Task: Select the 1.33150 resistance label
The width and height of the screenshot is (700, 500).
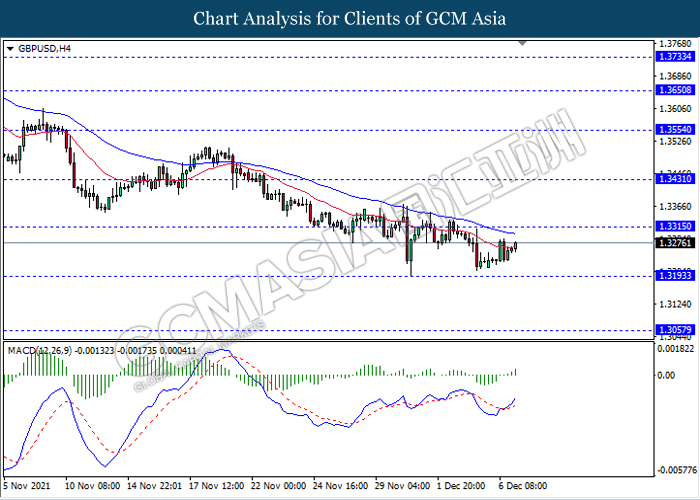Action: 675,226
